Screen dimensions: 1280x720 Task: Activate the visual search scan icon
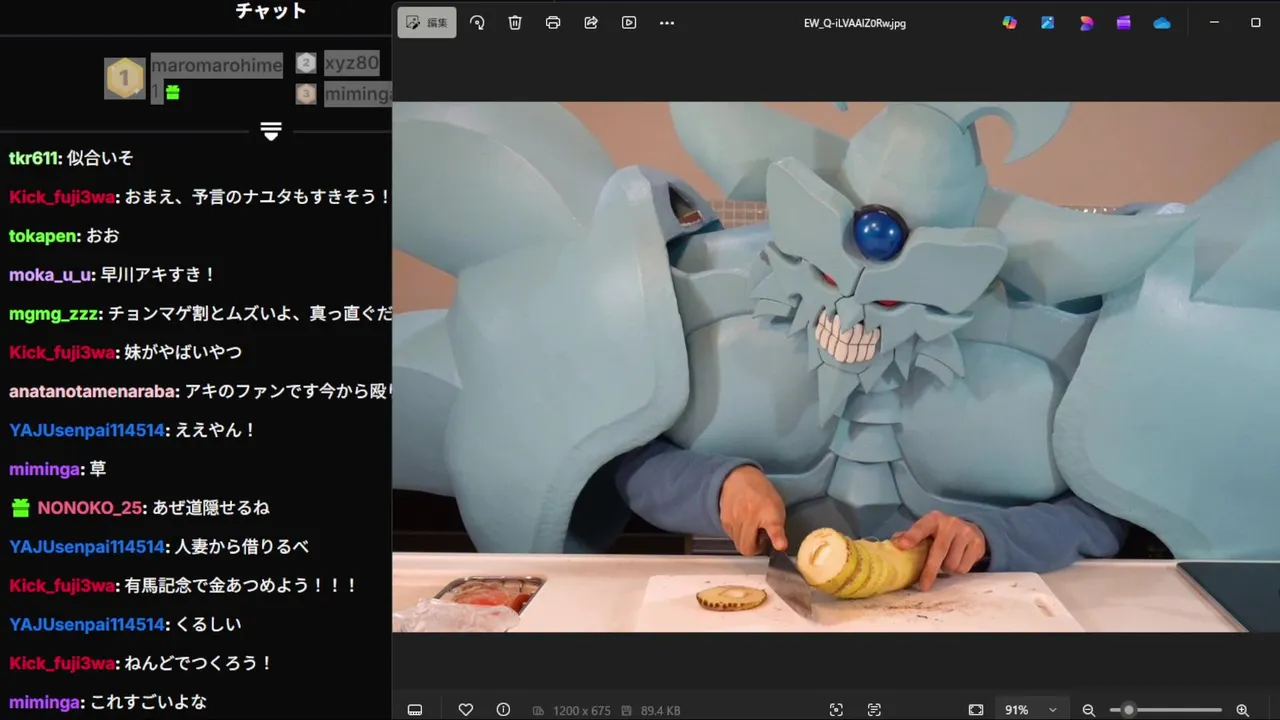(836, 710)
